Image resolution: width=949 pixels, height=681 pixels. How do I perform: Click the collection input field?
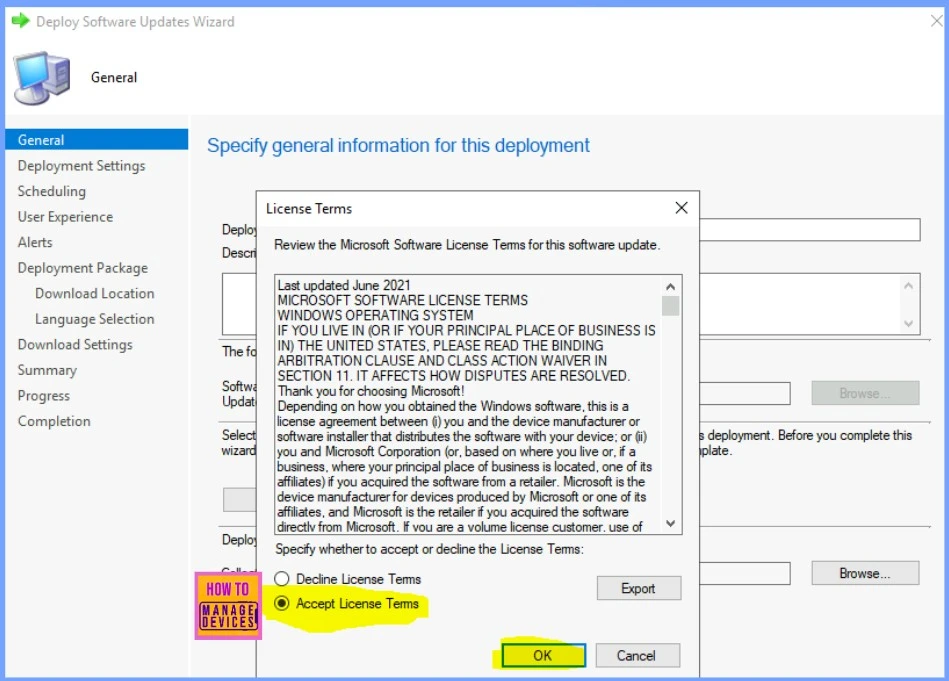click(x=745, y=573)
